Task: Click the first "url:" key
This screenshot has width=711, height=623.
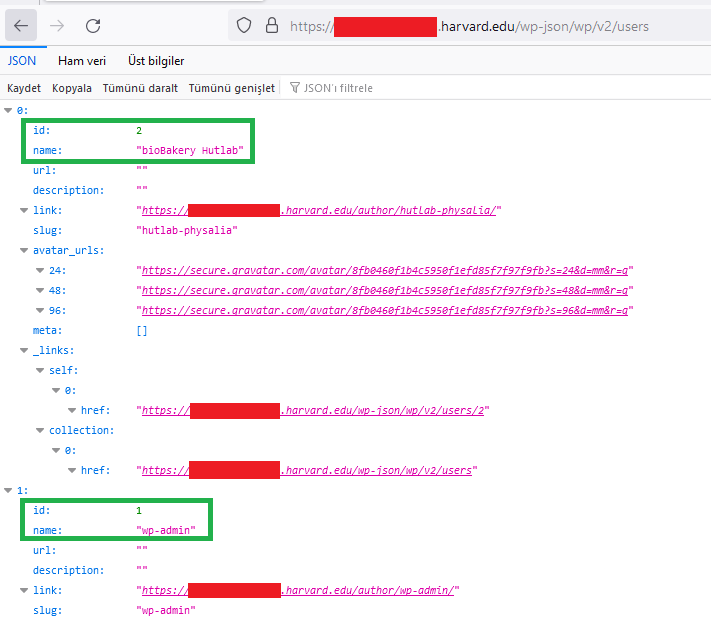Action: [x=44, y=170]
